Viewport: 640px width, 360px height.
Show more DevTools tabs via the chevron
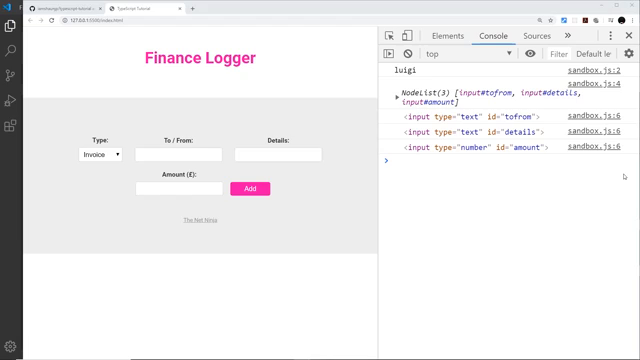click(568, 36)
